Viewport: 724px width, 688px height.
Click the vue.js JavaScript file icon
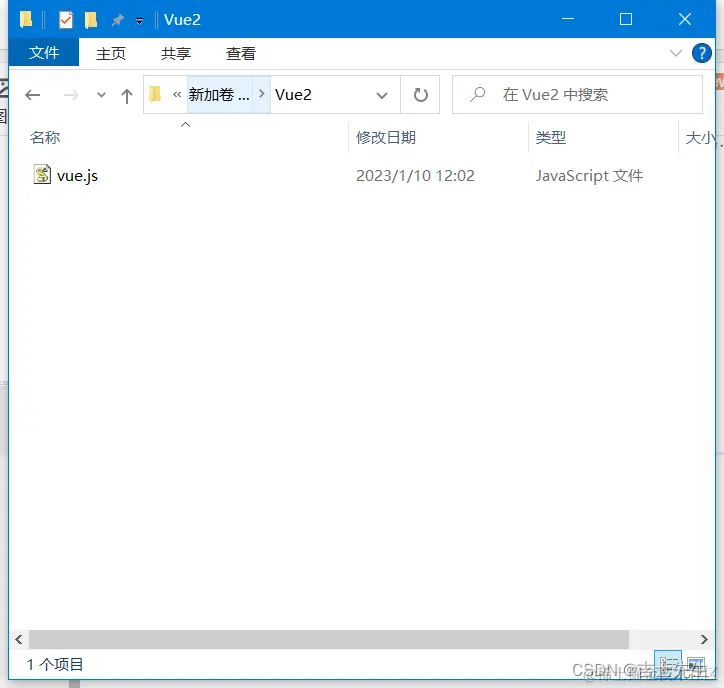(42, 175)
